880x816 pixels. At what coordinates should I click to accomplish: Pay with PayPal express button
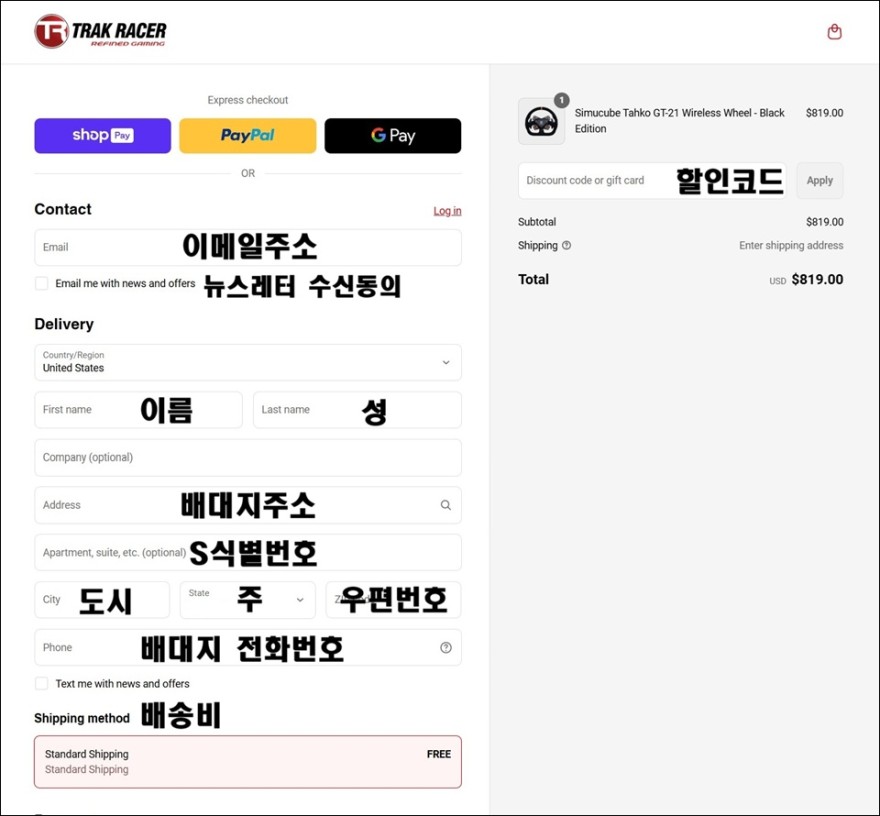pyautogui.click(x=248, y=135)
